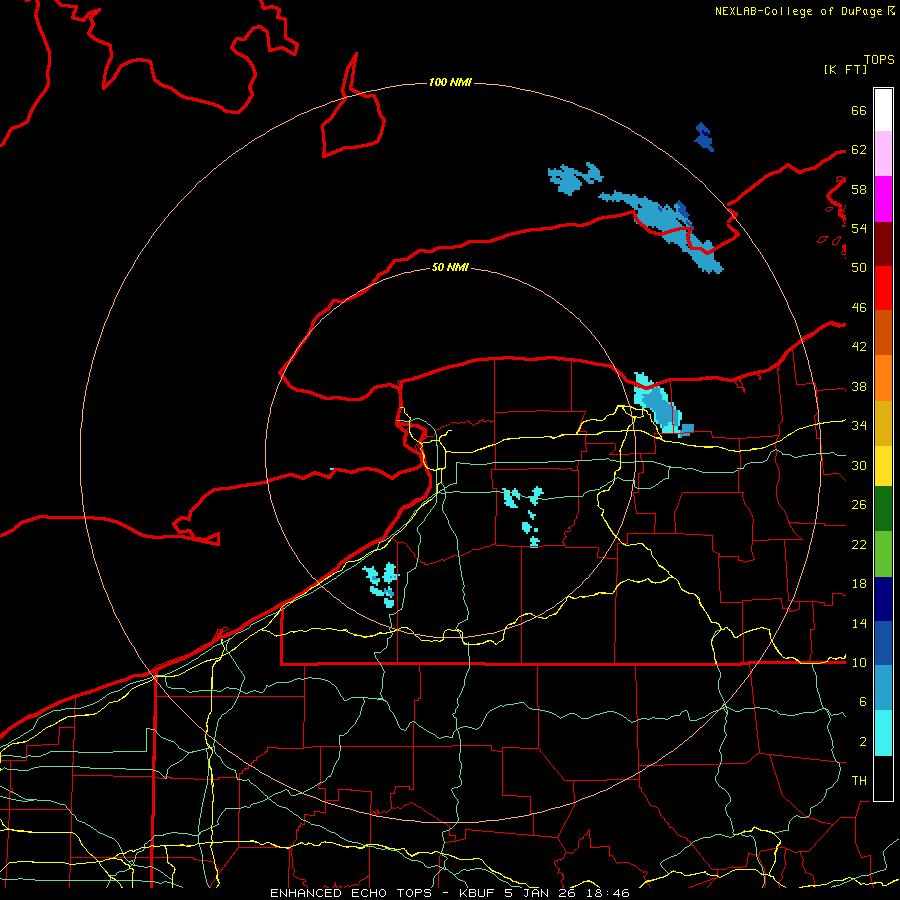
Task: Click the '6' legend value
Action: (862, 702)
